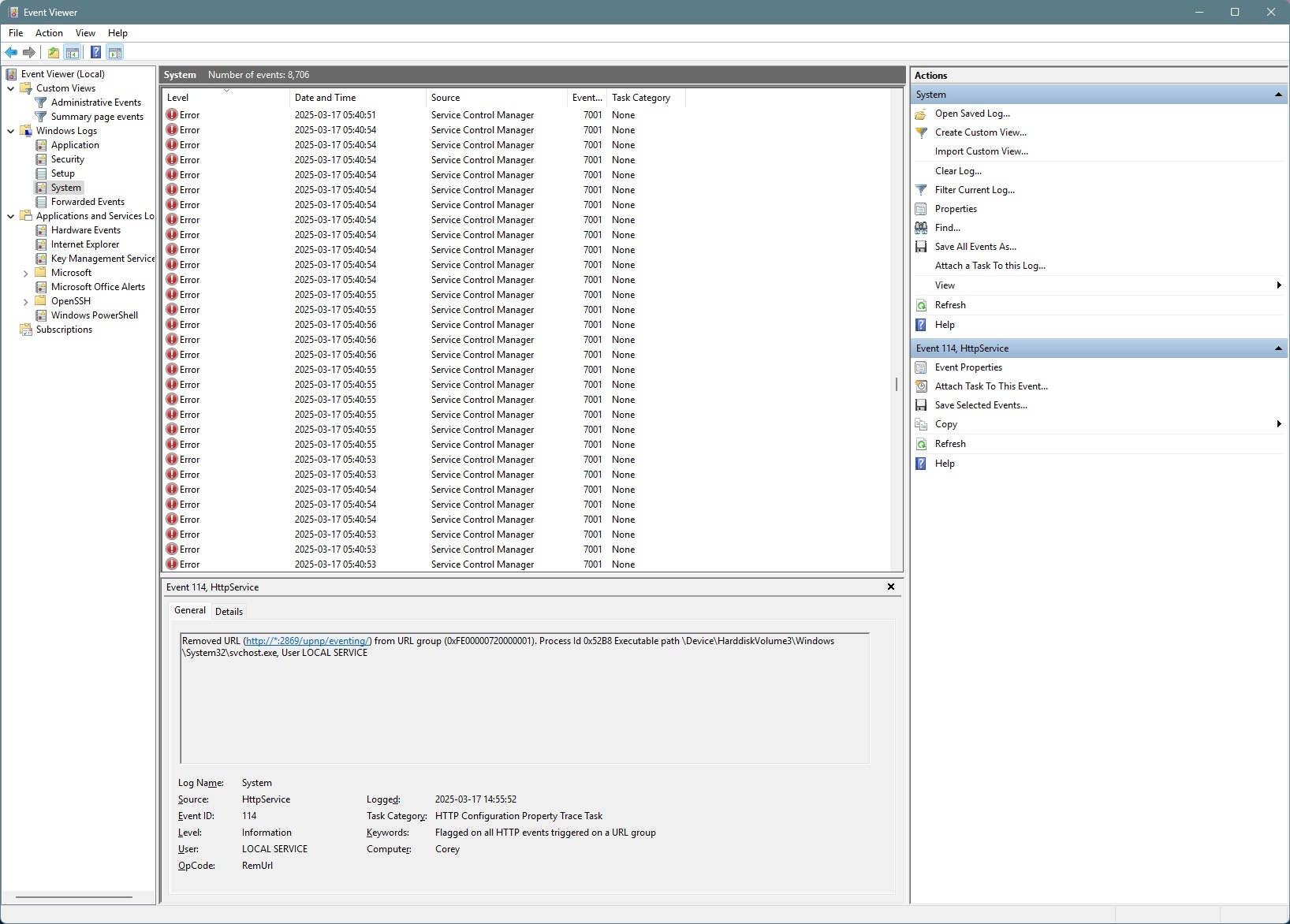
Task: Sort by the Source column header
Action: coord(497,98)
